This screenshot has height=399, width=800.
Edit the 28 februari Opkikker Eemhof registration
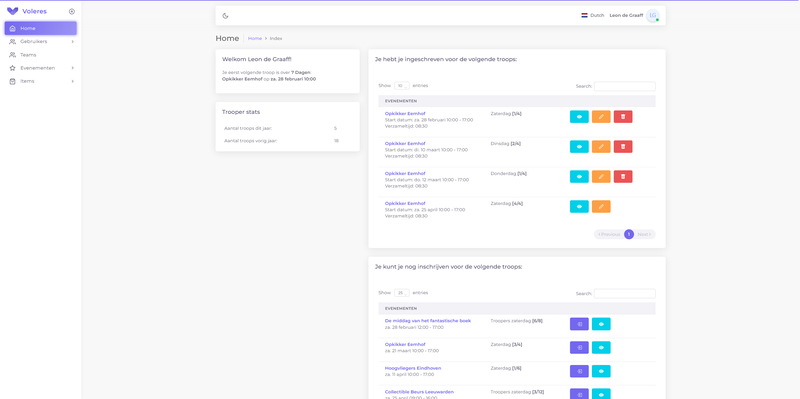point(601,117)
